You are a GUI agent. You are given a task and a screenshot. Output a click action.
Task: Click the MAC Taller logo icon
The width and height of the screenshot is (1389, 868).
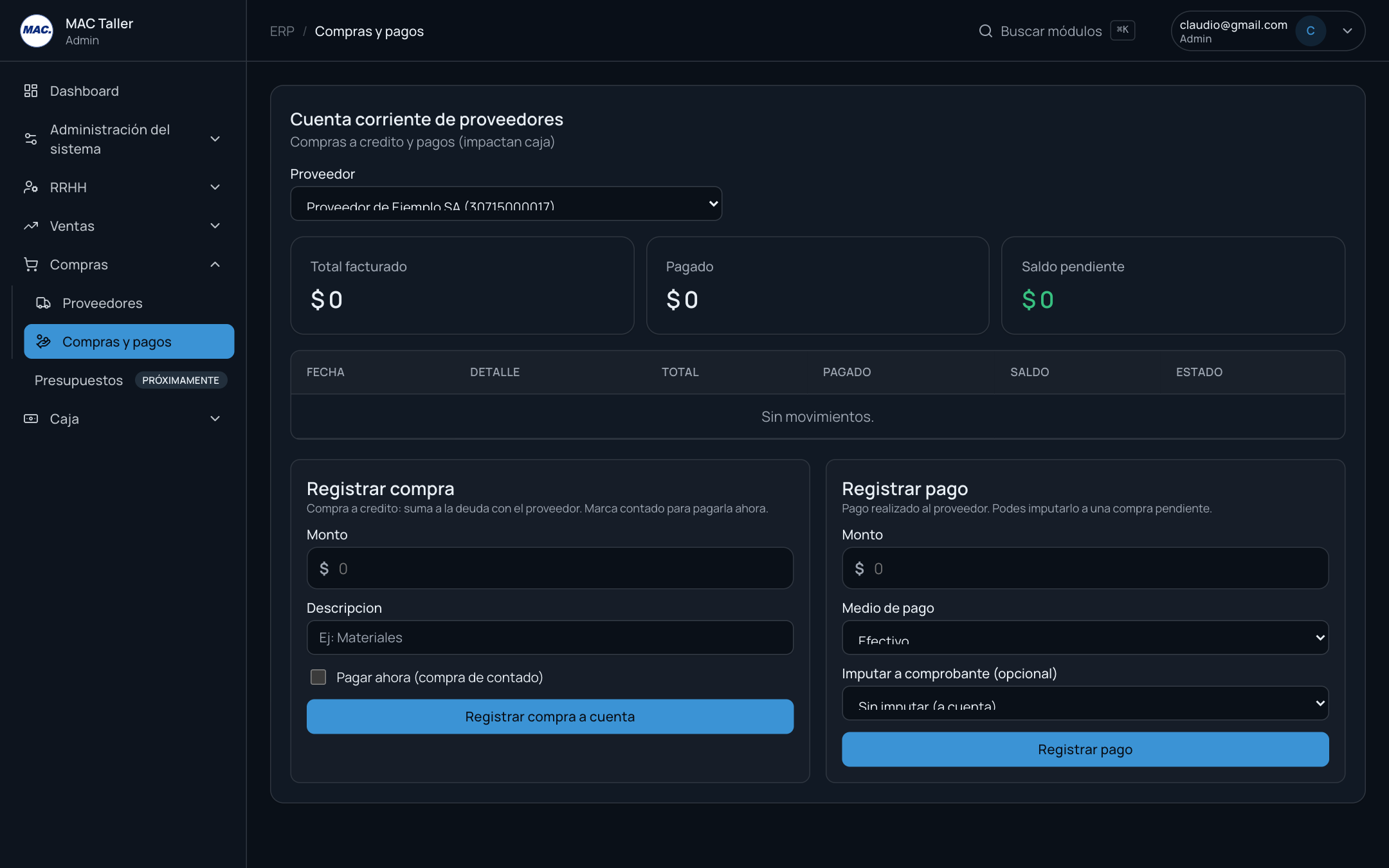pyautogui.click(x=37, y=31)
